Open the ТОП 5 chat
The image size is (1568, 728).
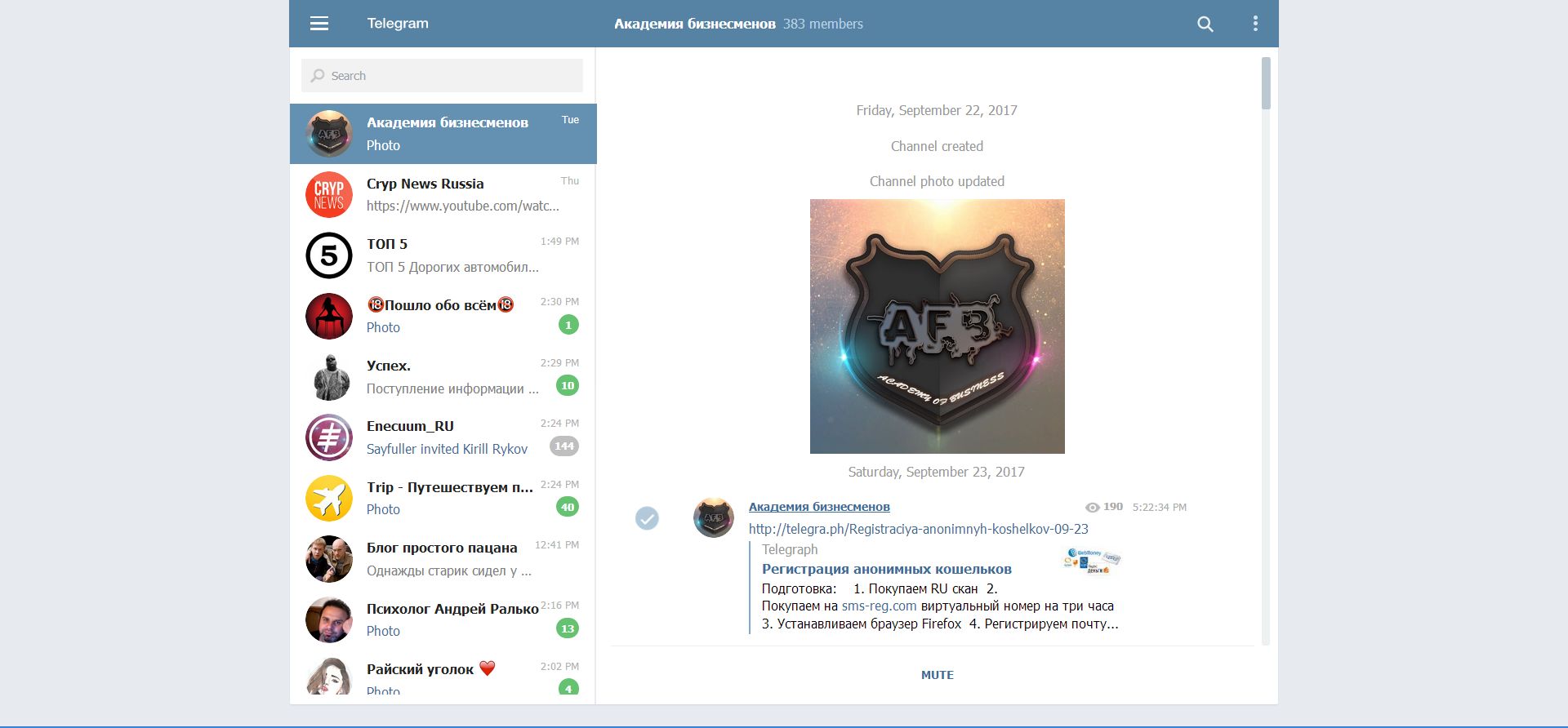443,255
